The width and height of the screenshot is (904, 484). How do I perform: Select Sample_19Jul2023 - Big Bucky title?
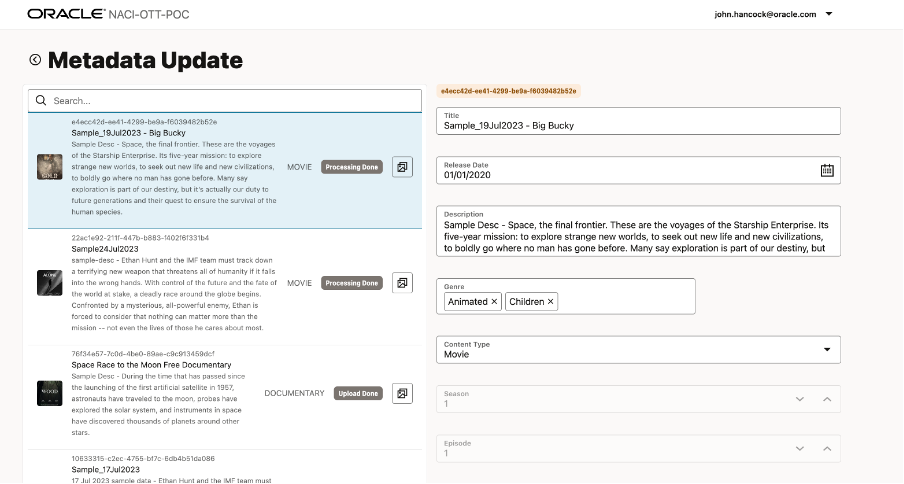(129, 133)
